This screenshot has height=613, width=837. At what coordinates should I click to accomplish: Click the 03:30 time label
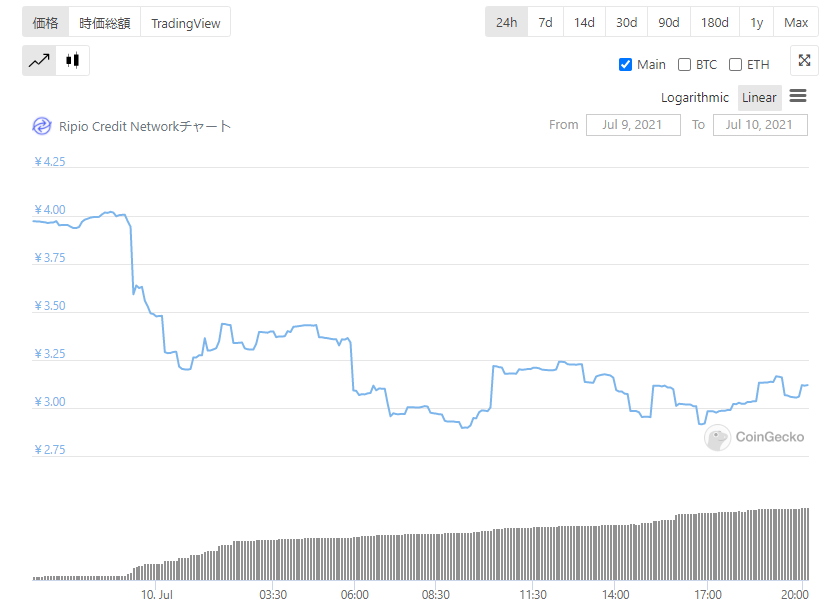coord(273,595)
